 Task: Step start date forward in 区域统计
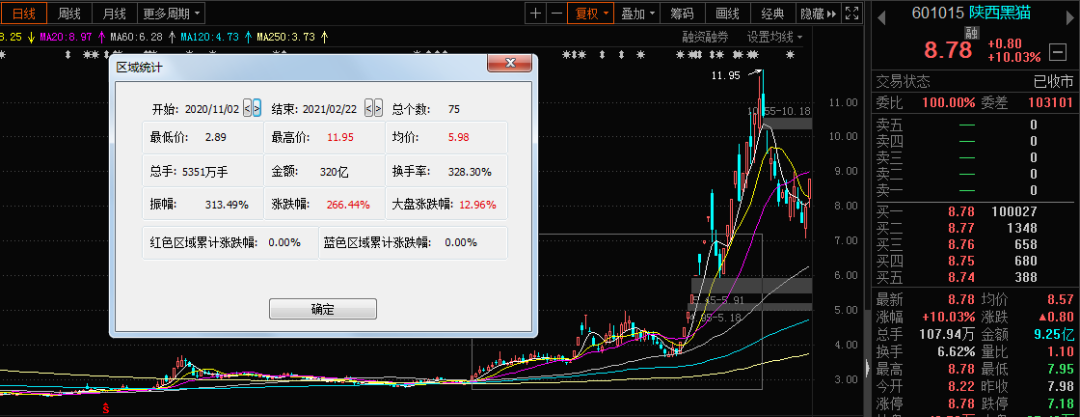click(257, 108)
